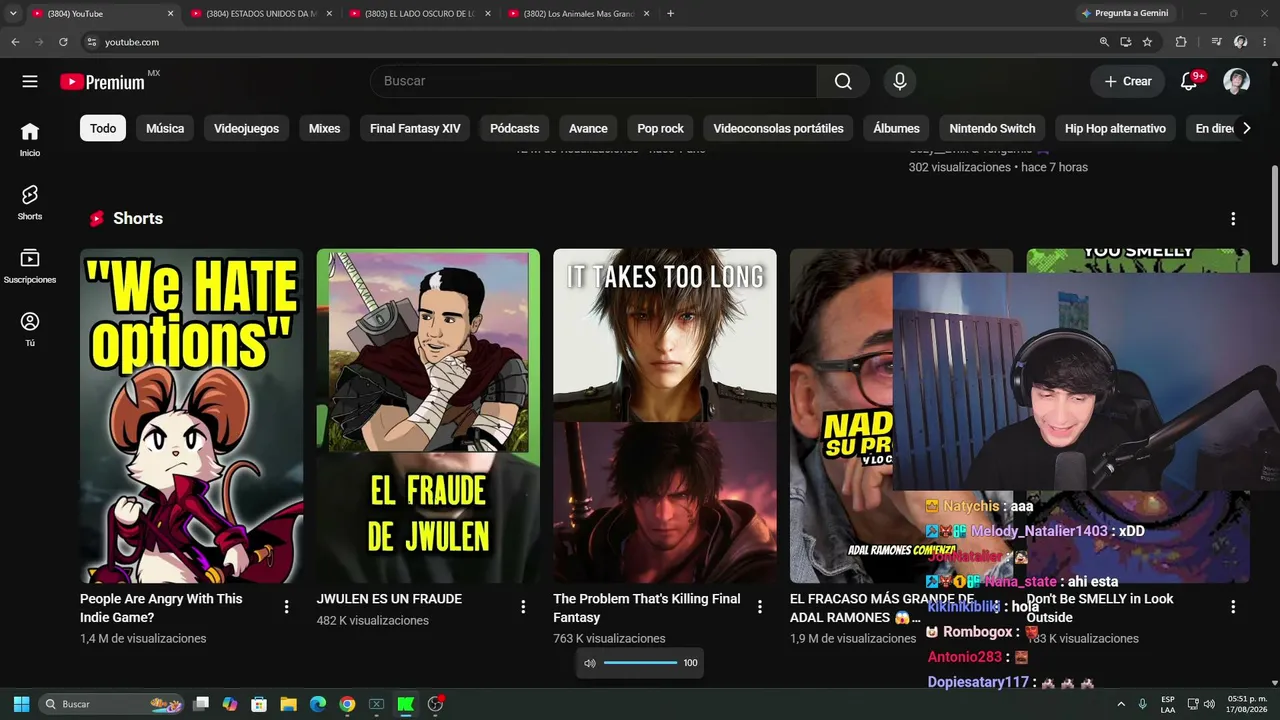Open the Tú section in the sidebar

(30, 329)
